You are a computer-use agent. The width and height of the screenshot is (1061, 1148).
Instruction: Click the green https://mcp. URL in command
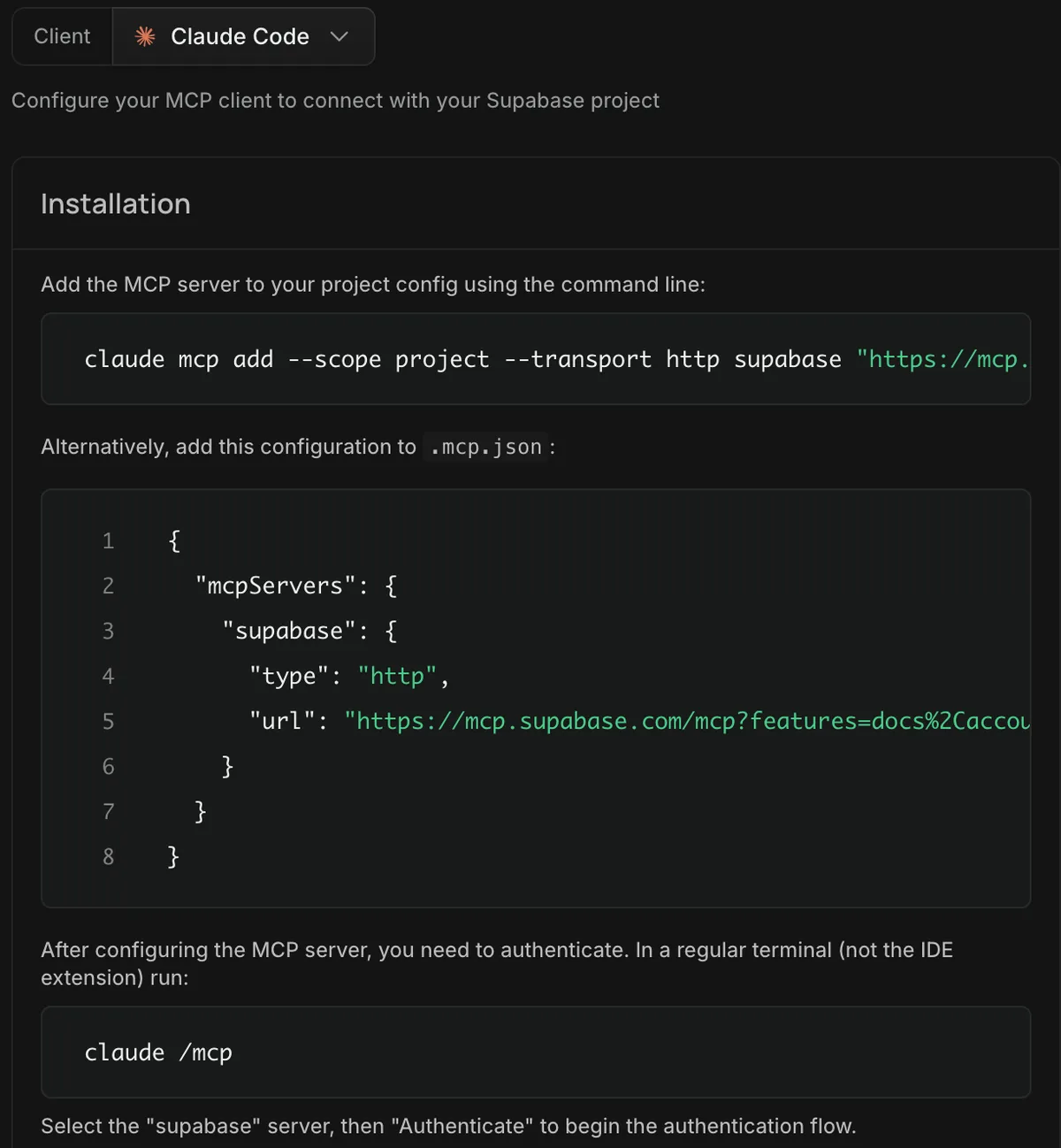(943, 359)
